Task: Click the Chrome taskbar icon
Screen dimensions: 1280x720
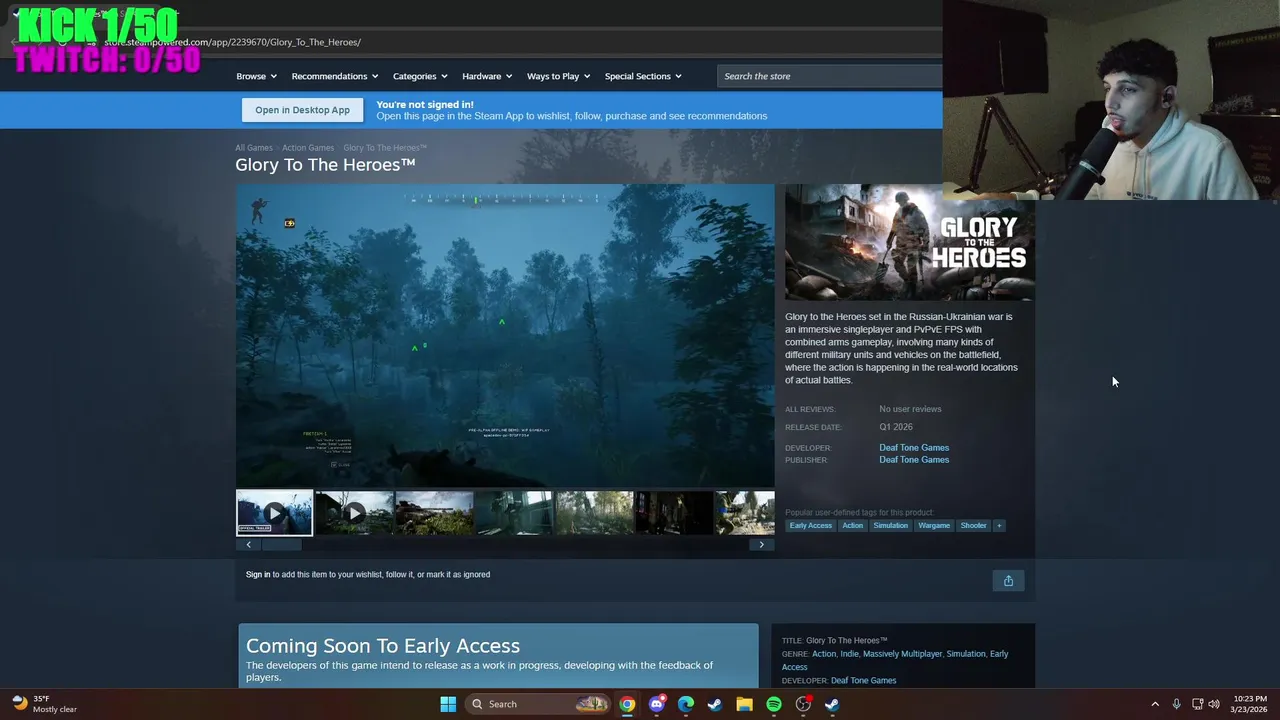Action: 627,704
